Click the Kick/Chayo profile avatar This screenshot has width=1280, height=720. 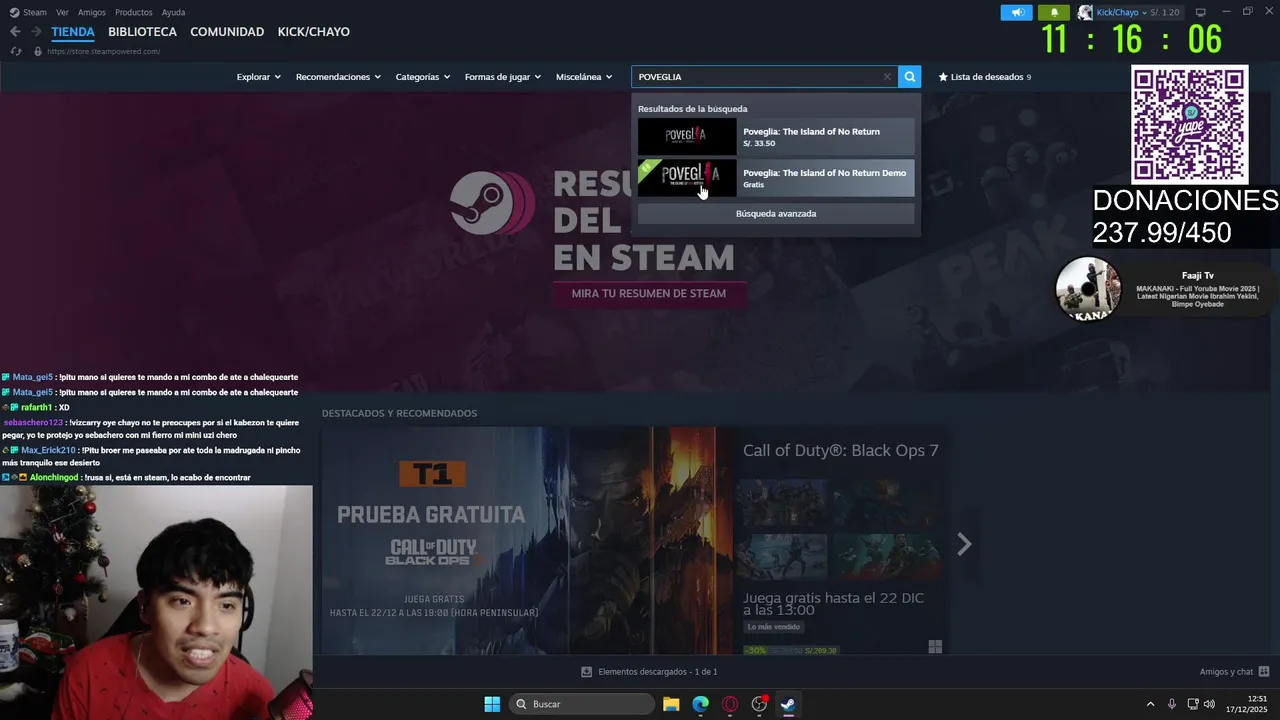click(1085, 12)
